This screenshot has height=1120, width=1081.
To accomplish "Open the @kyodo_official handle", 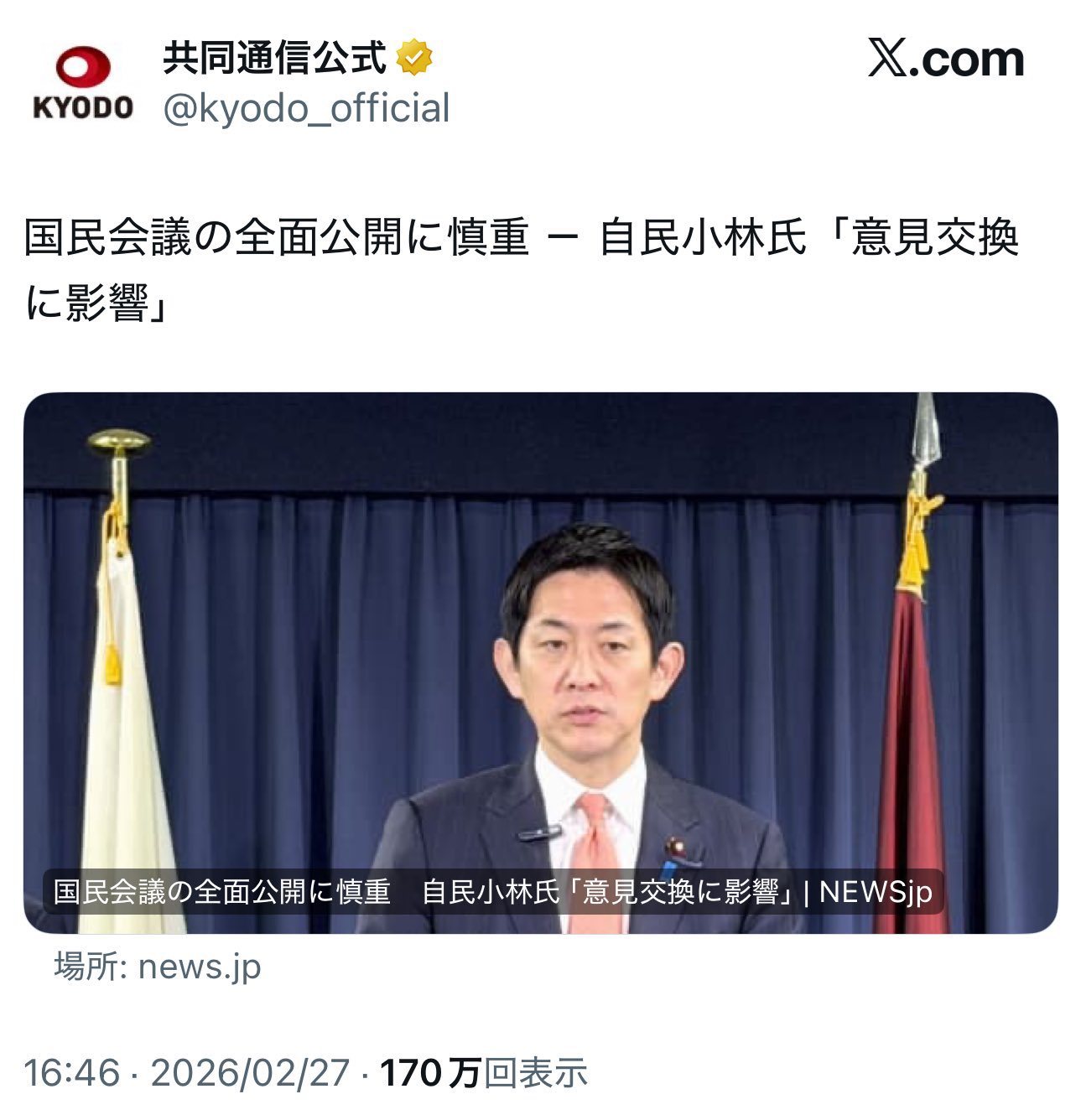I will [306, 109].
